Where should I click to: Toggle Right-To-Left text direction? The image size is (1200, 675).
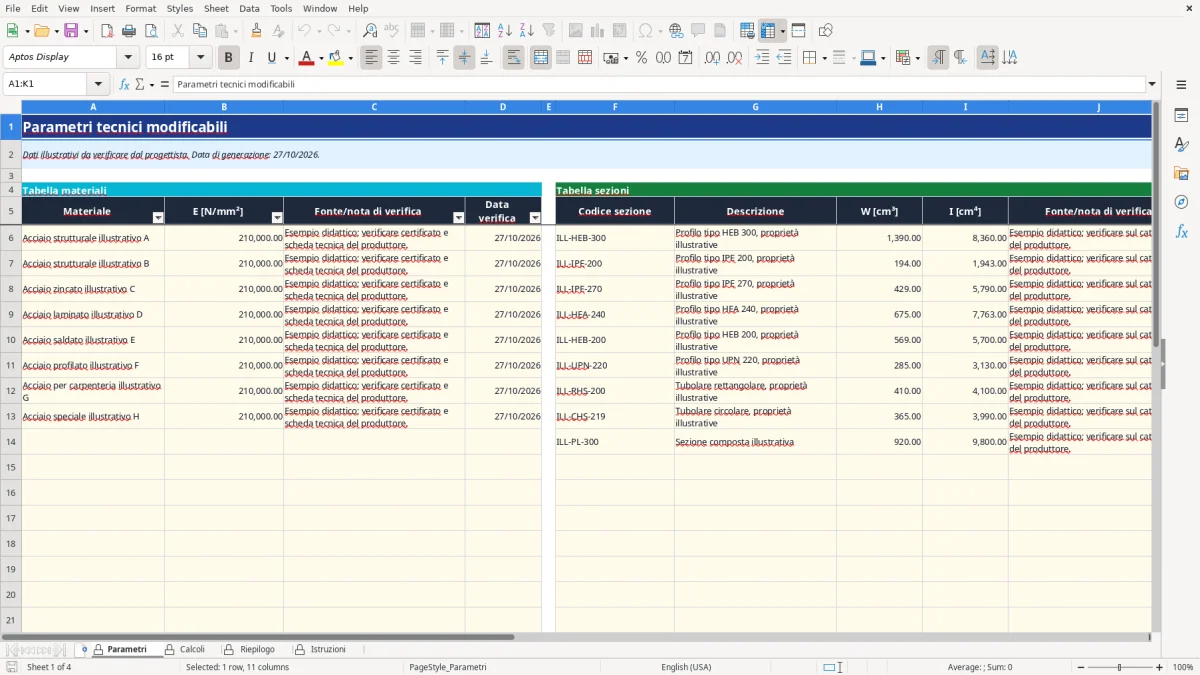[960, 58]
